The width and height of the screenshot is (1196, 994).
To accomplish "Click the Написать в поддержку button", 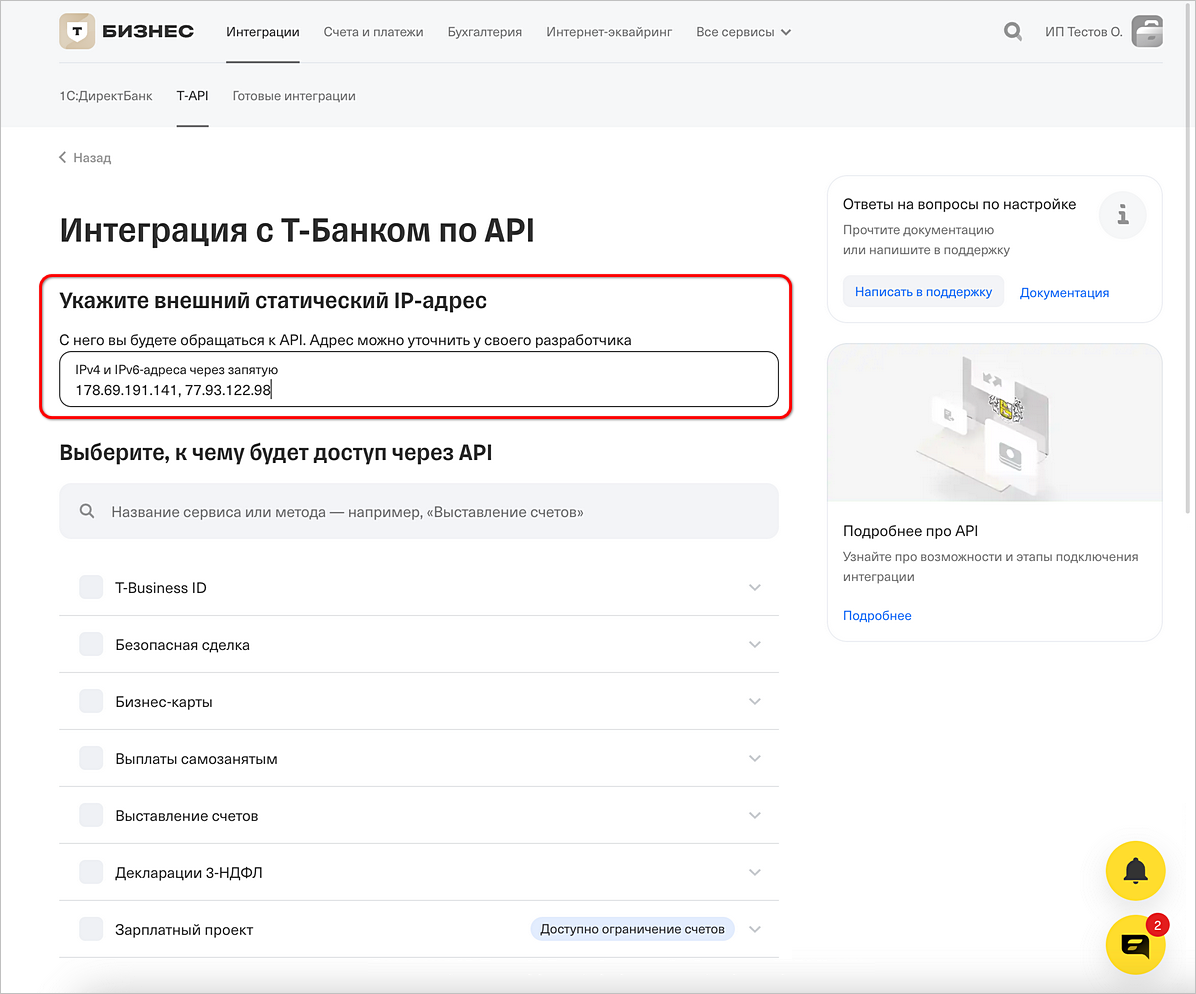I will (x=923, y=291).
